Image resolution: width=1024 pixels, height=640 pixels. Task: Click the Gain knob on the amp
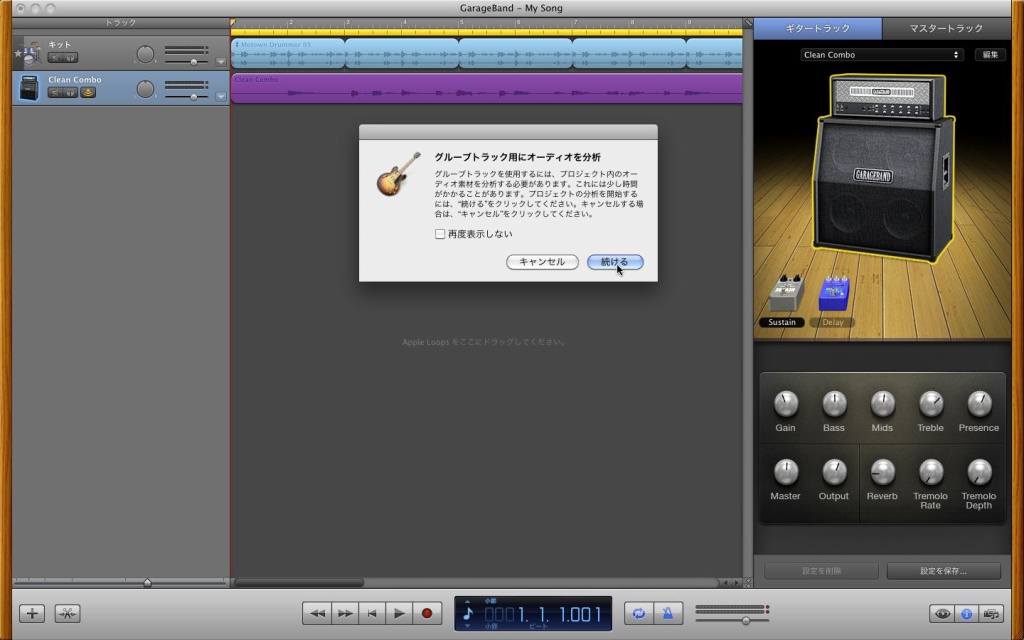point(786,404)
